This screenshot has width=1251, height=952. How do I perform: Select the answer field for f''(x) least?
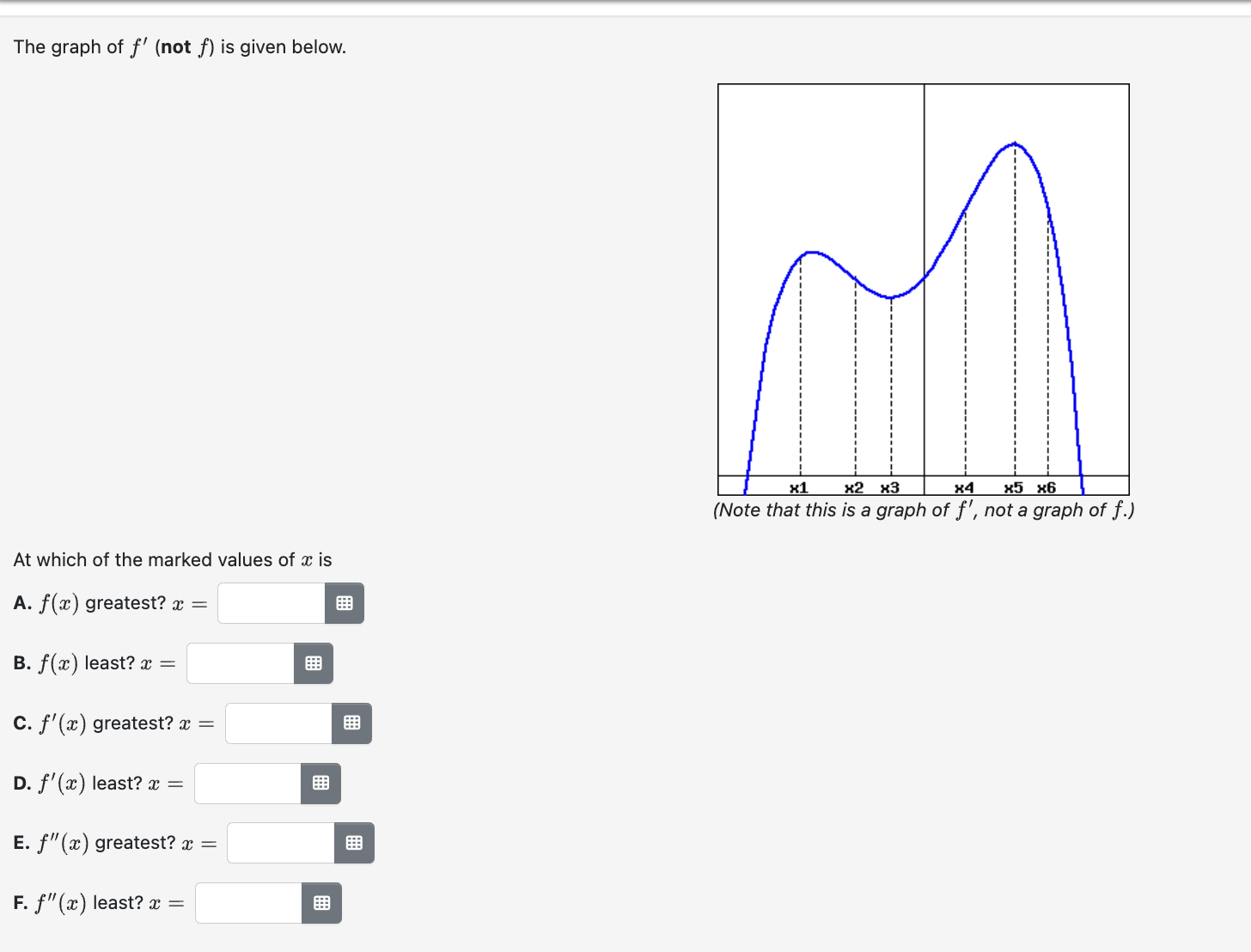tap(247, 903)
